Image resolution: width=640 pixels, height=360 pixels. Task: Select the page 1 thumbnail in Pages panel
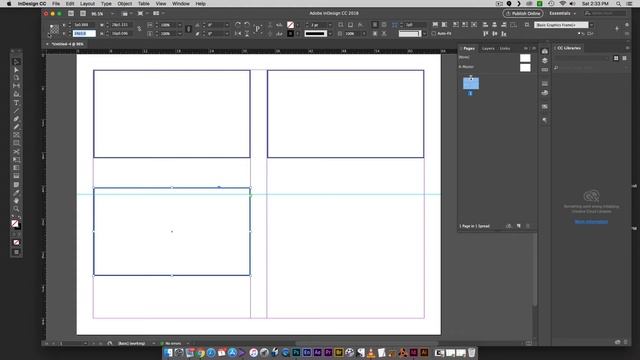pos(471,83)
